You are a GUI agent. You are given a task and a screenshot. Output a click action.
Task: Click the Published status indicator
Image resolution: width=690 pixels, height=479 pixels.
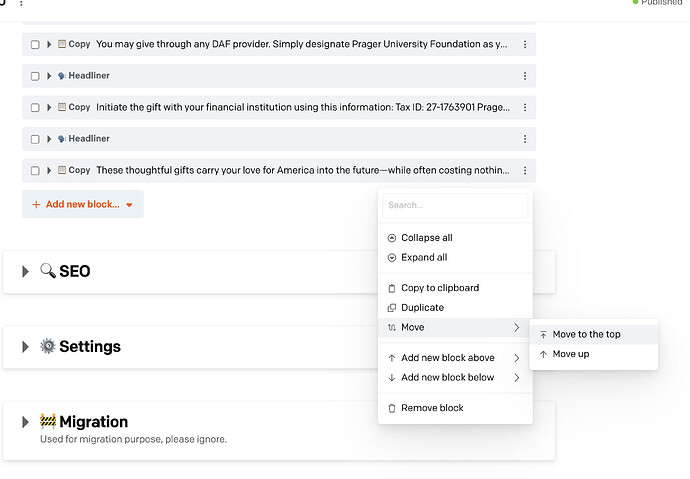coord(657,3)
